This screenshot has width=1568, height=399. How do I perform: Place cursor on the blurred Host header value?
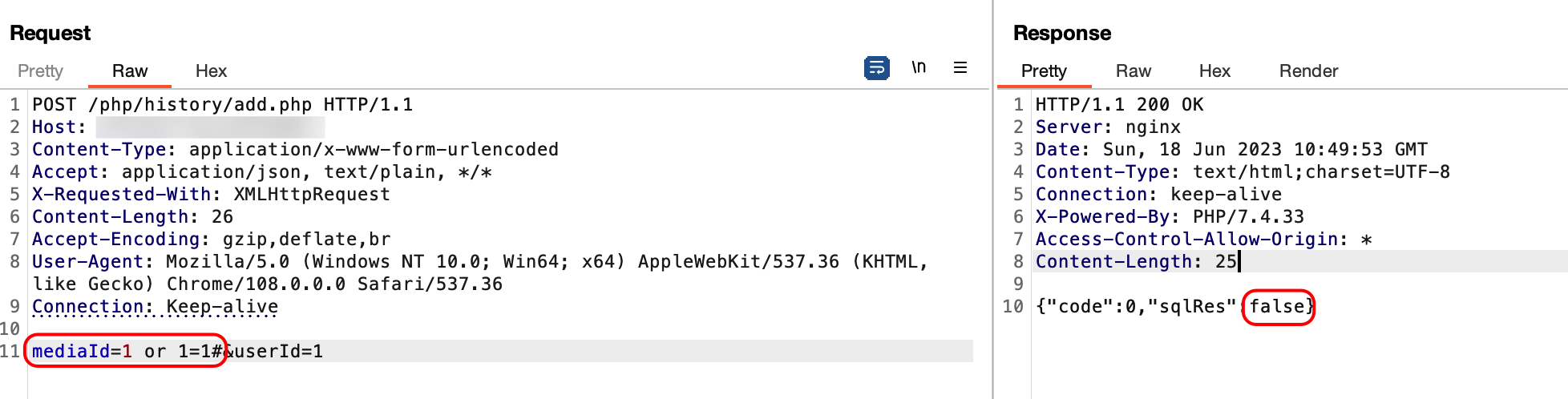[x=210, y=127]
